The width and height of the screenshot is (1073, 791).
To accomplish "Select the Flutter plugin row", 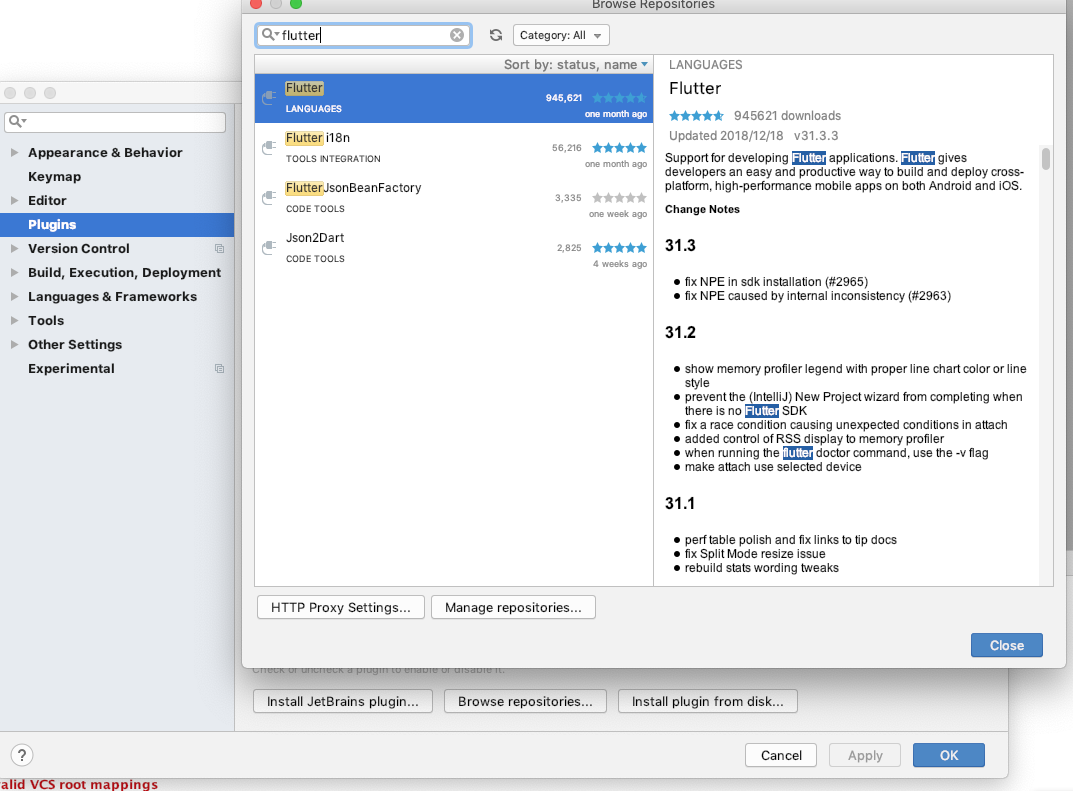I will point(454,99).
